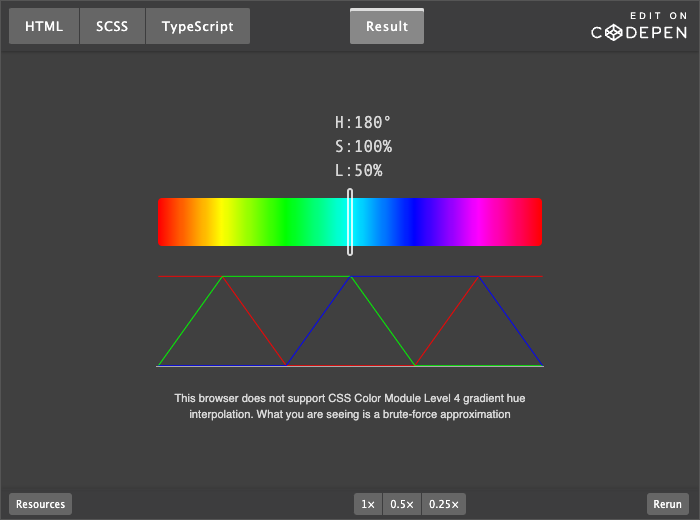Open the HTML tab
Screen dimensions: 700x520
44,26
